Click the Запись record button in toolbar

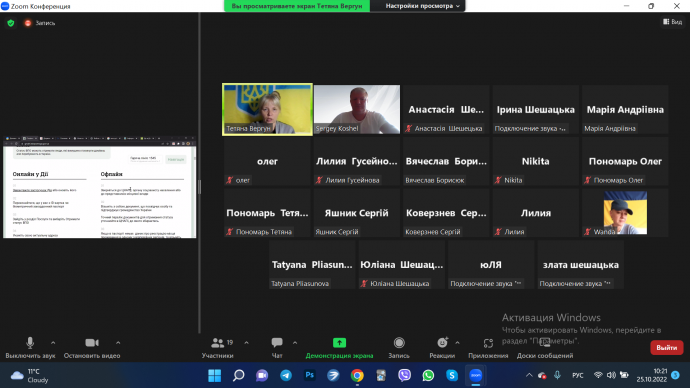(399, 348)
